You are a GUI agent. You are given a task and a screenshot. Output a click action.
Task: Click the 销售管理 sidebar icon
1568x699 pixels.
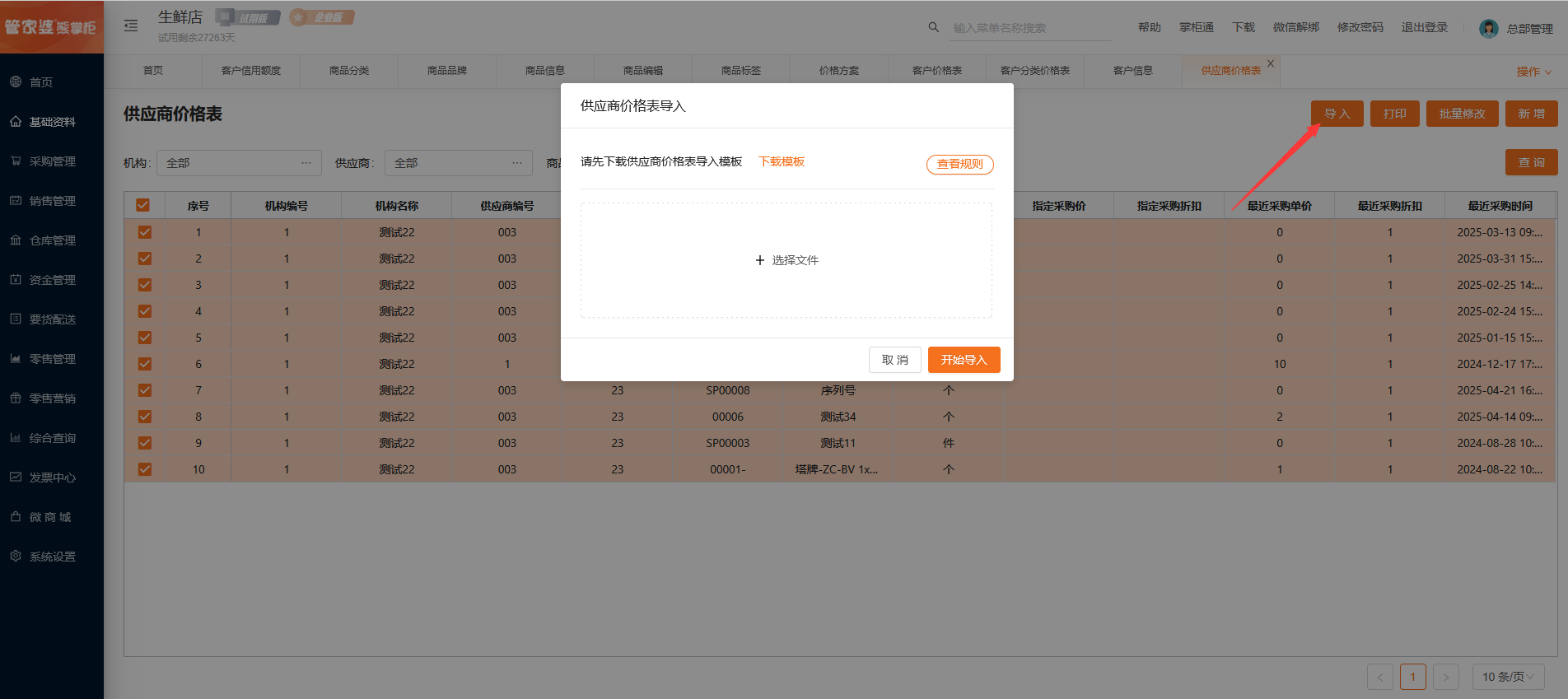[x=16, y=200]
